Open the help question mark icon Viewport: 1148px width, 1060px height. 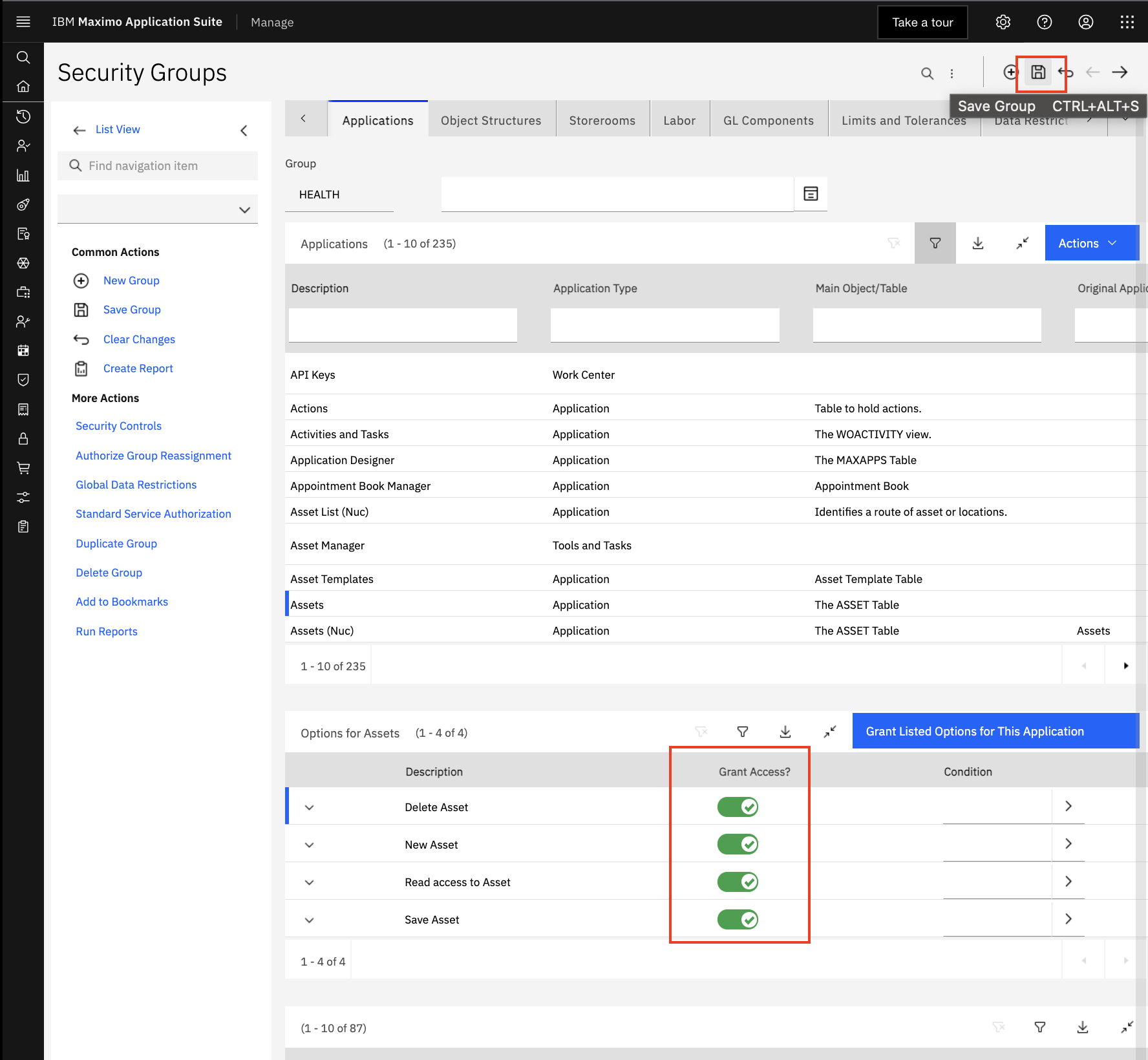tap(1045, 22)
